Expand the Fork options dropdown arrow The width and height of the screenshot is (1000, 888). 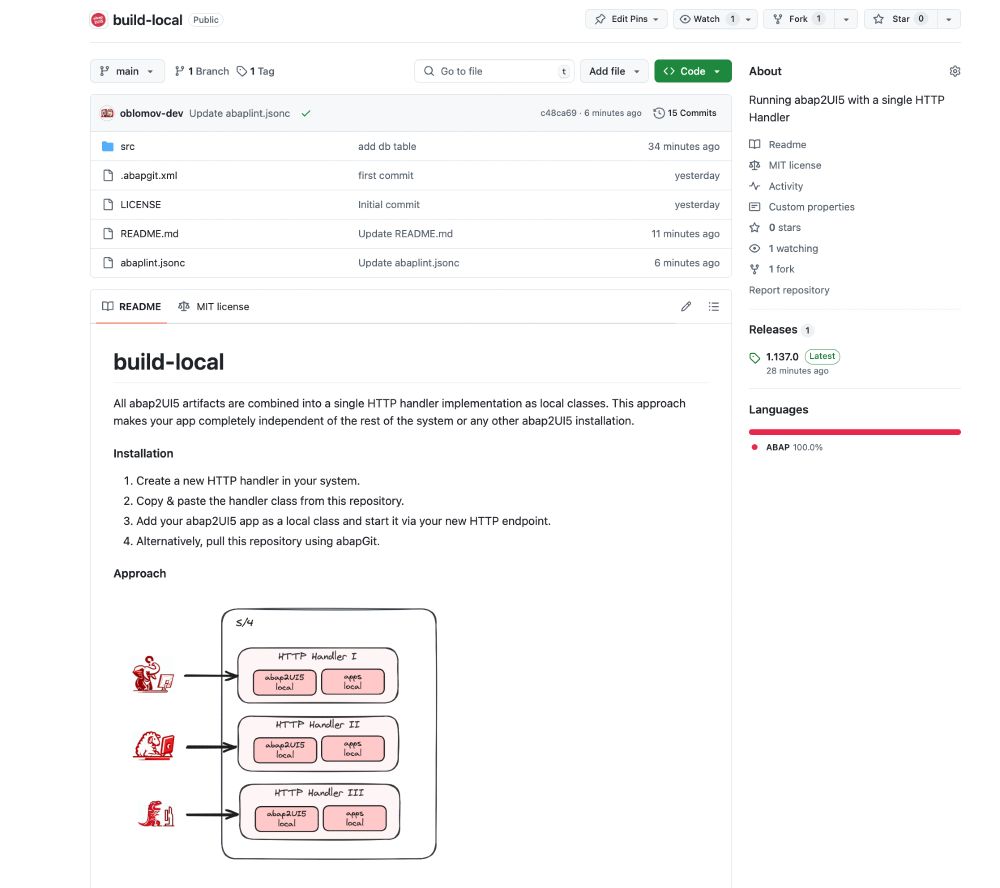tap(846, 19)
